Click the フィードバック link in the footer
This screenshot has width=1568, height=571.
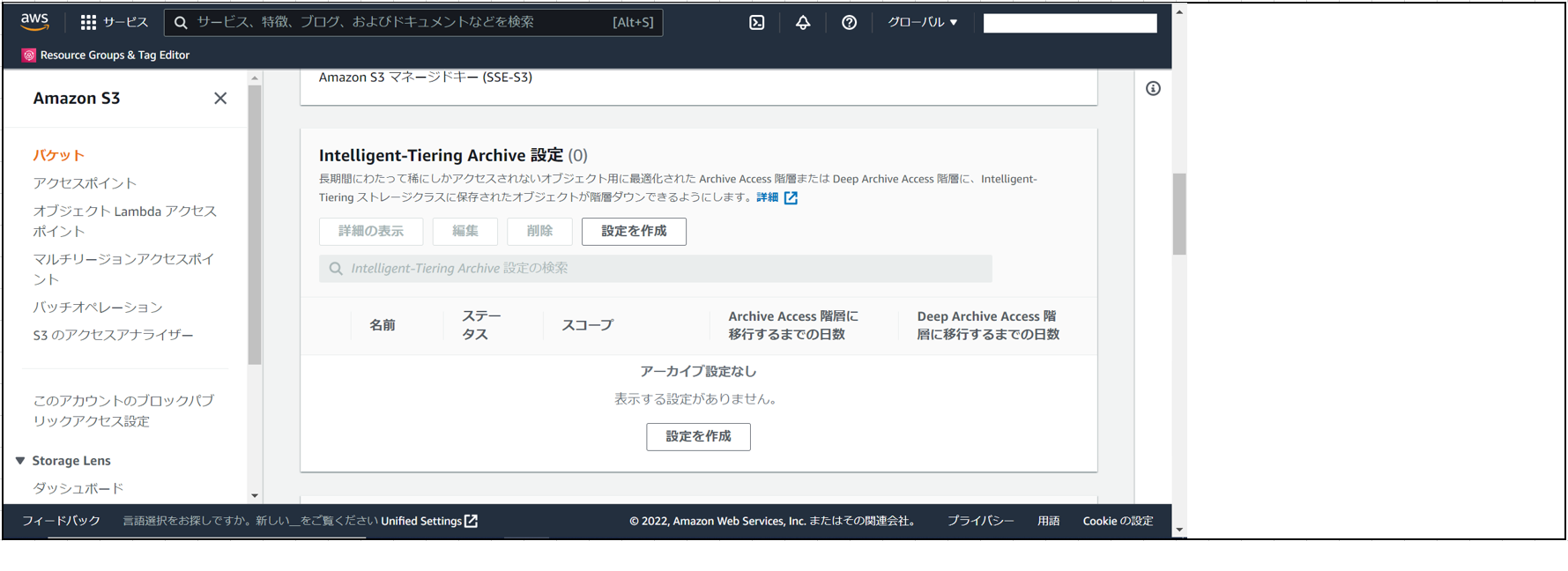tap(61, 521)
